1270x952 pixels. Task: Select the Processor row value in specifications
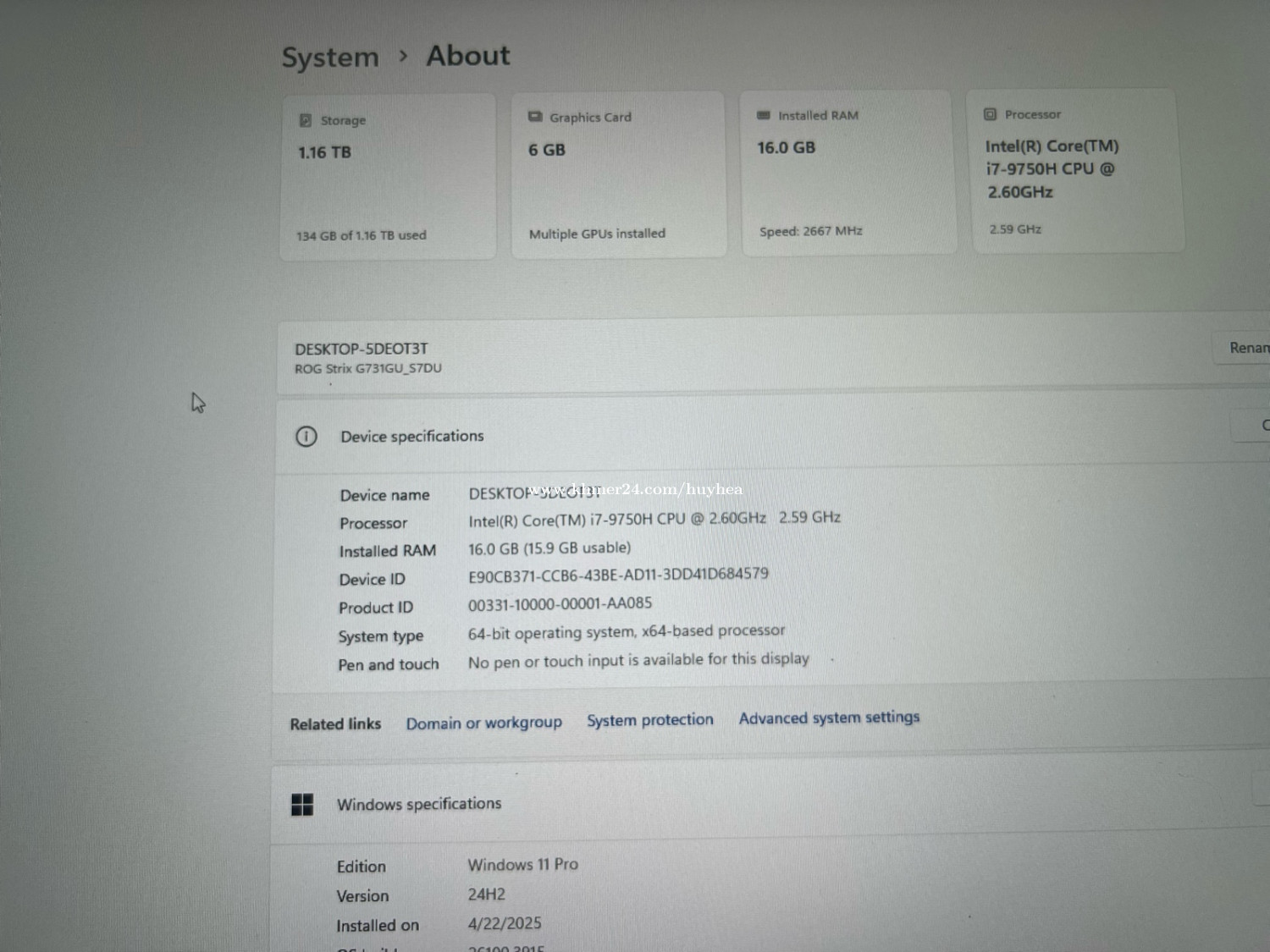coord(654,519)
